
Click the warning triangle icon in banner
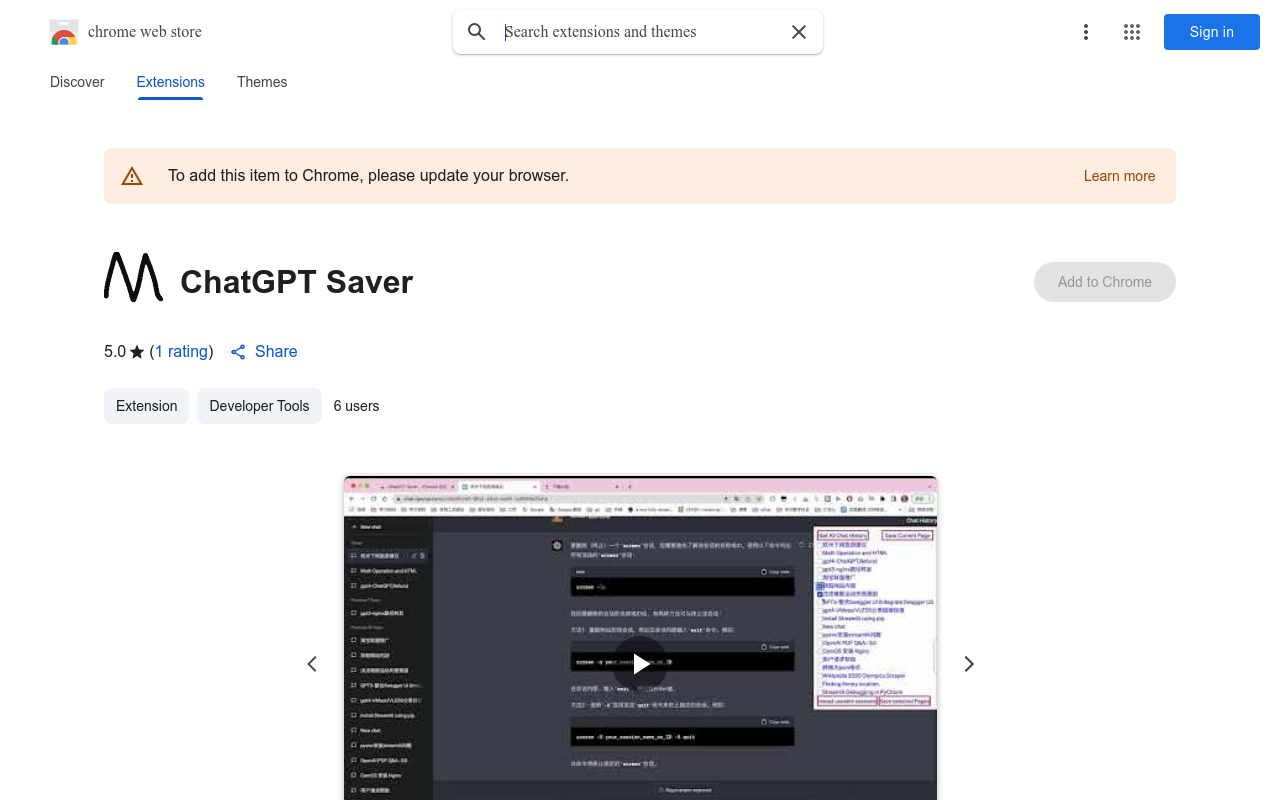132,176
